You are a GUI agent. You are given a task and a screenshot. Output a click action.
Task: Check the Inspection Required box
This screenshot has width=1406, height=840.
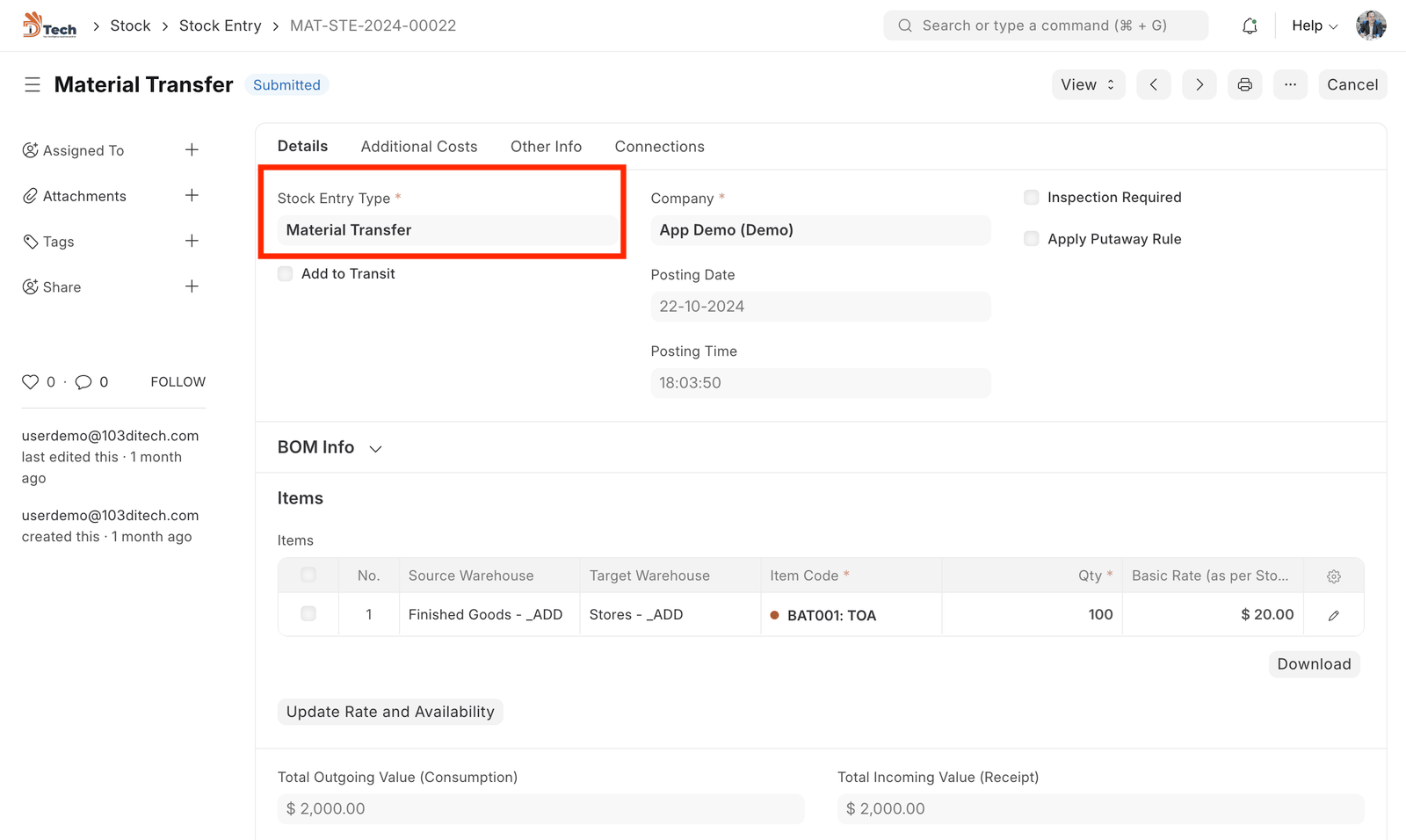[x=1032, y=198]
